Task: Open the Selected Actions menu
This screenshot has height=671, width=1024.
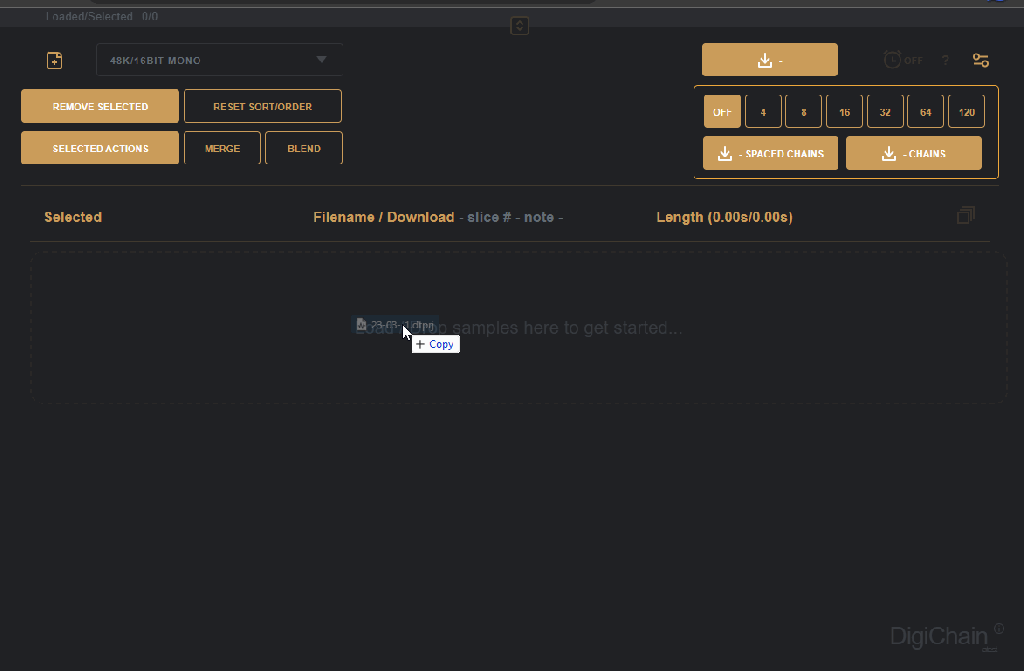Action: click(x=100, y=148)
